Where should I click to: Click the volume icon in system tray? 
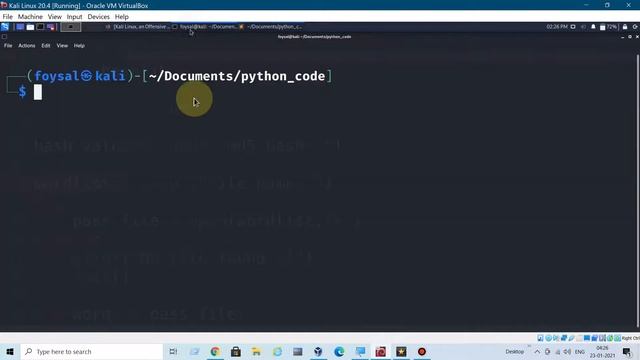(567, 351)
